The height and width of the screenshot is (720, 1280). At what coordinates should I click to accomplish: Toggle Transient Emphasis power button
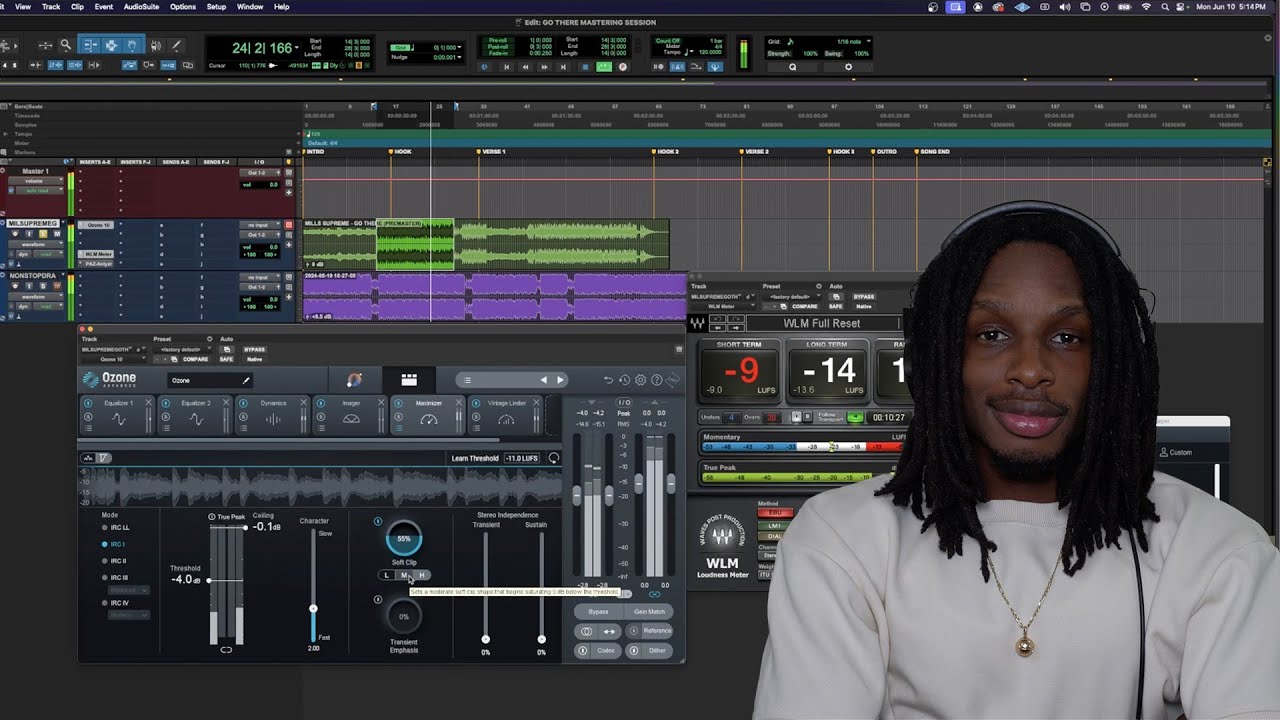click(x=377, y=600)
